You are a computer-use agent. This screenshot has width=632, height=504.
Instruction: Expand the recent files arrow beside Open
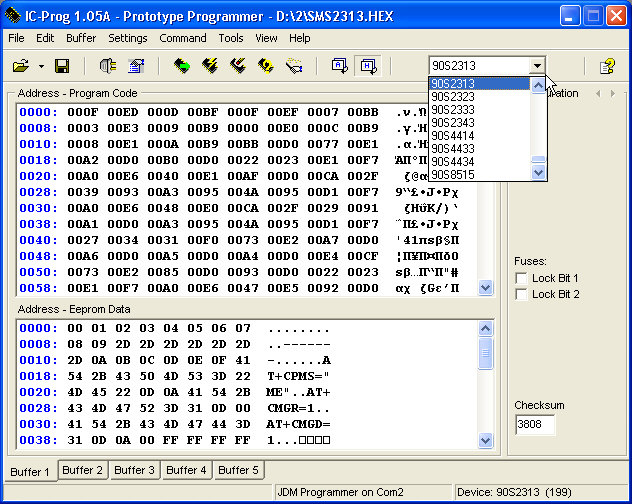pyautogui.click(x=41, y=66)
